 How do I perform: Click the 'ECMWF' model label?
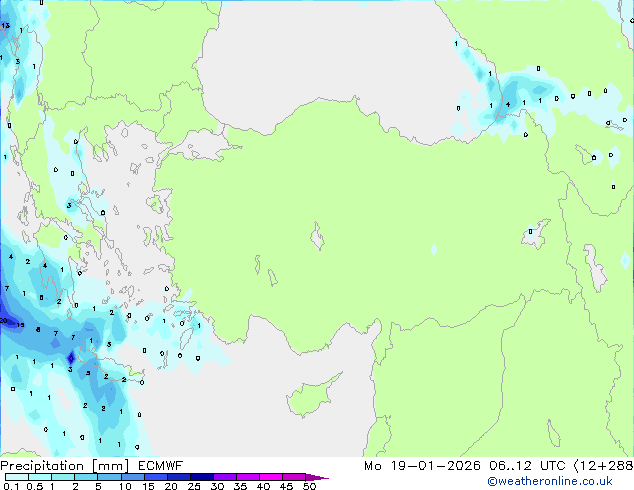(160, 466)
